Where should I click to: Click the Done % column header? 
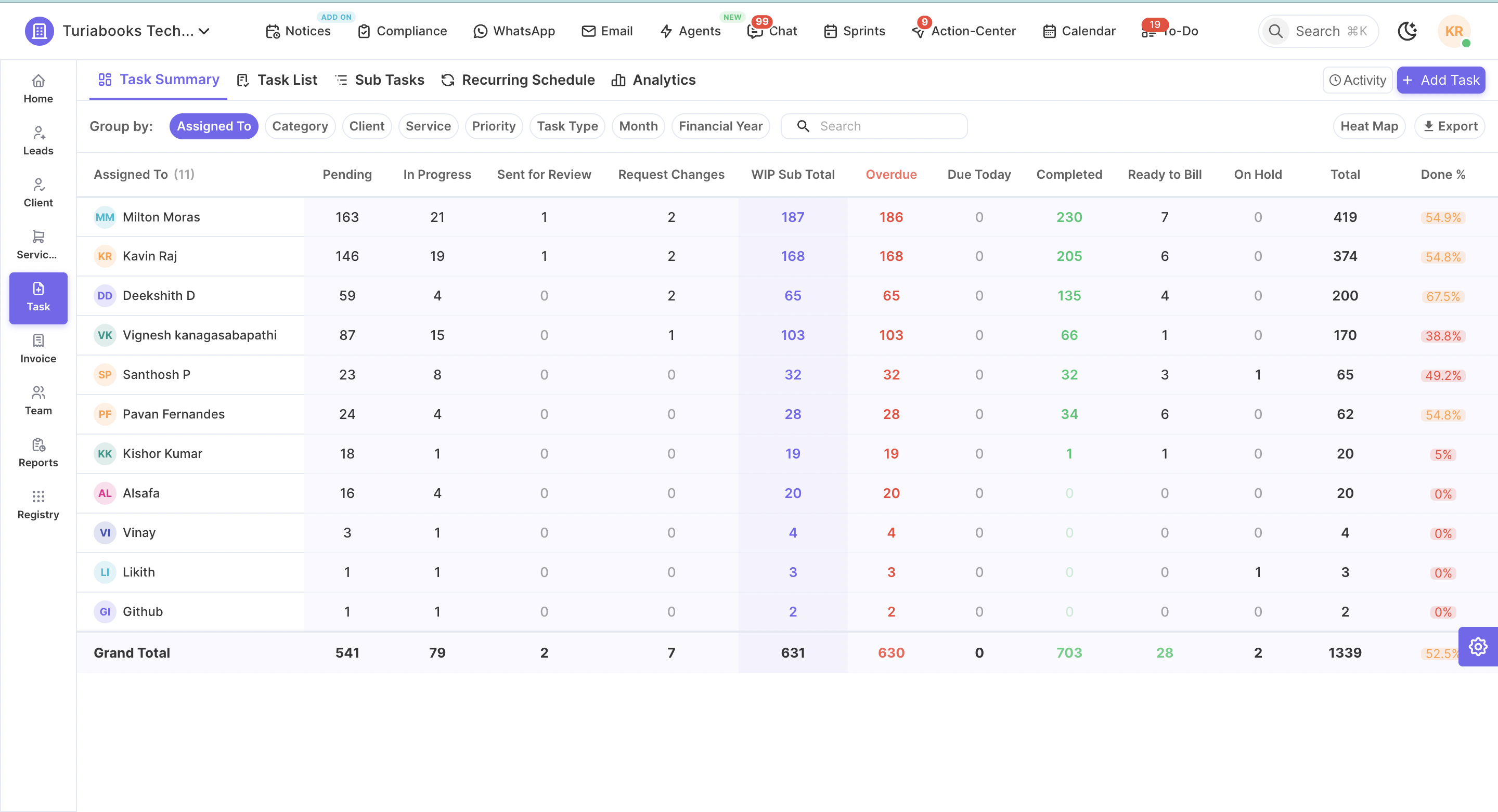[1443, 174]
